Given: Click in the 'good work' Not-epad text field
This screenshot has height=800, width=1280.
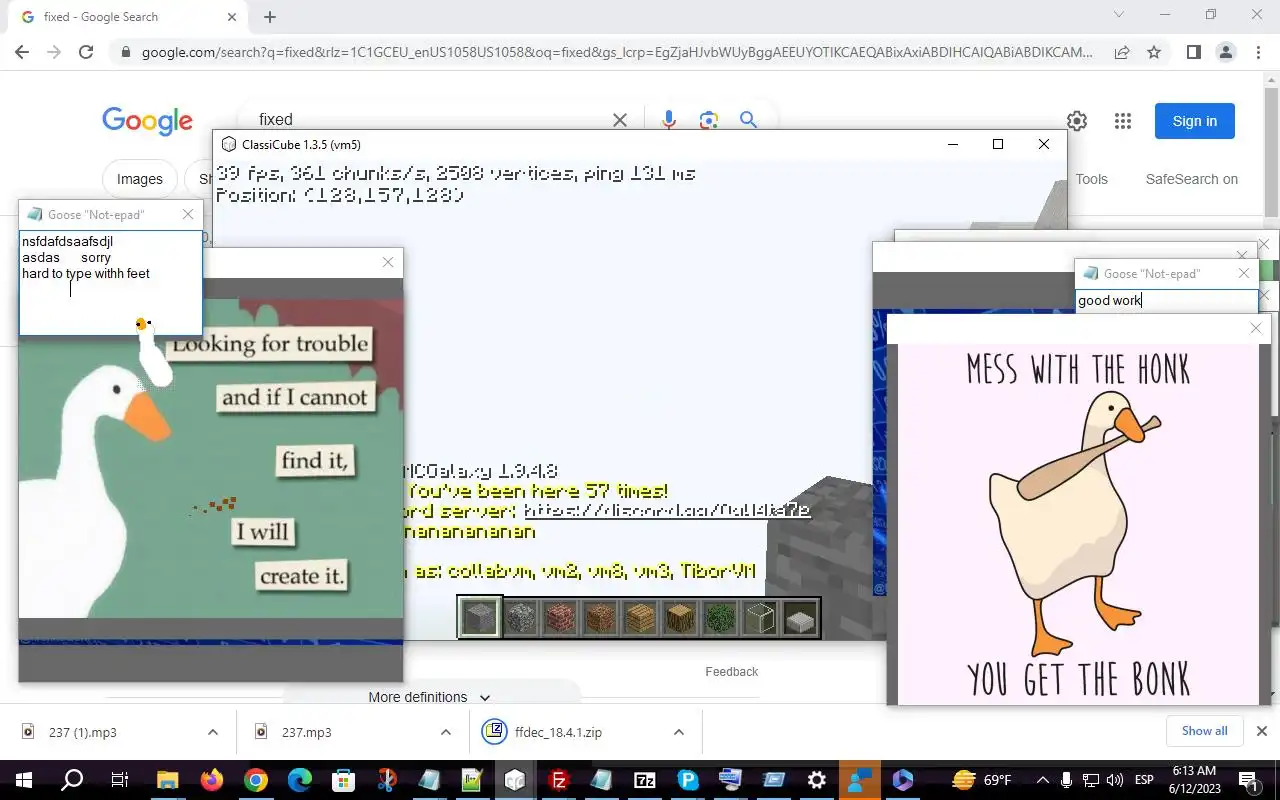Looking at the screenshot, I should pos(1167,300).
